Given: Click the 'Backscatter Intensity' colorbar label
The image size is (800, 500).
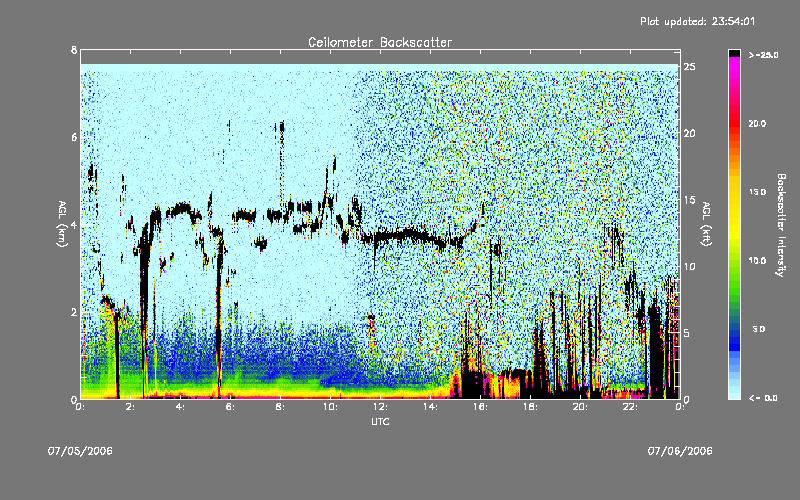Looking at the screenshot, I should pos(780,225).
